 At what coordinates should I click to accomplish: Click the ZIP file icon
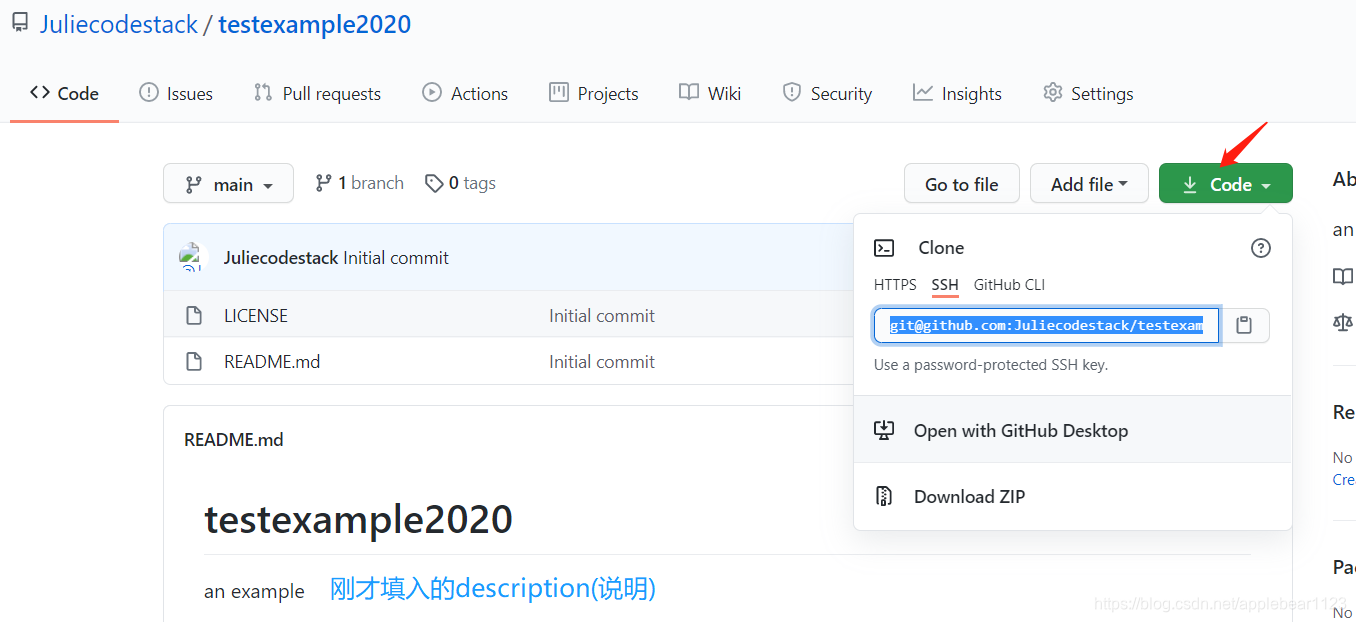click(x=883, y=496)
